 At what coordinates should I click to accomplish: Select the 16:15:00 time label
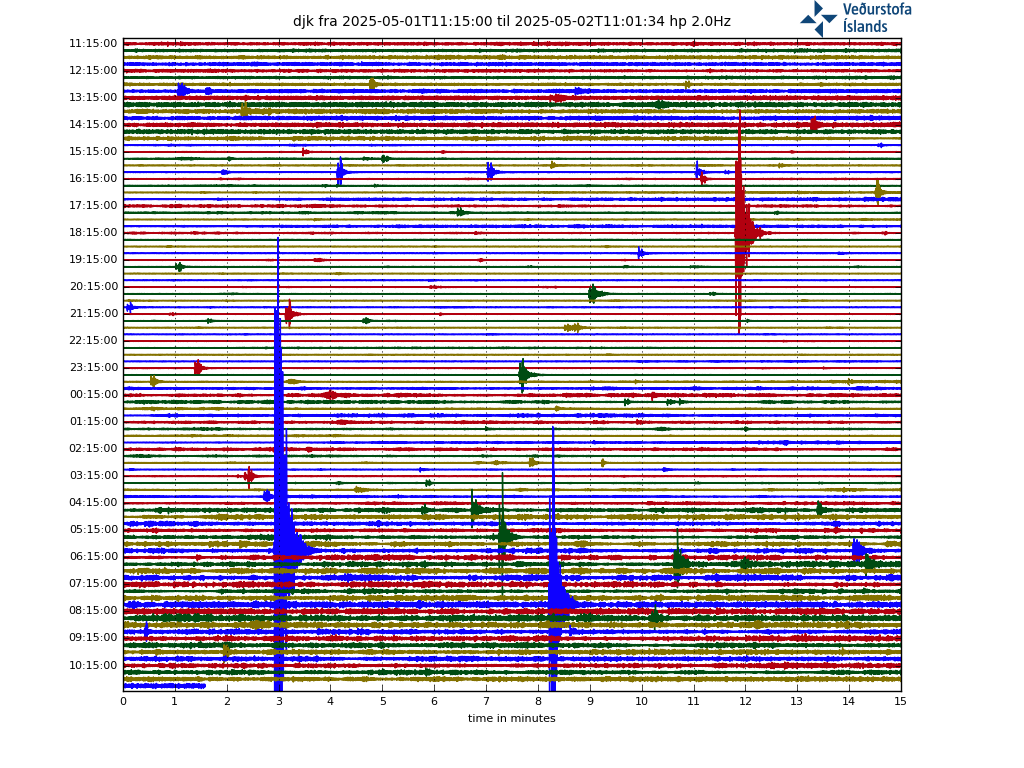[93, 178]
